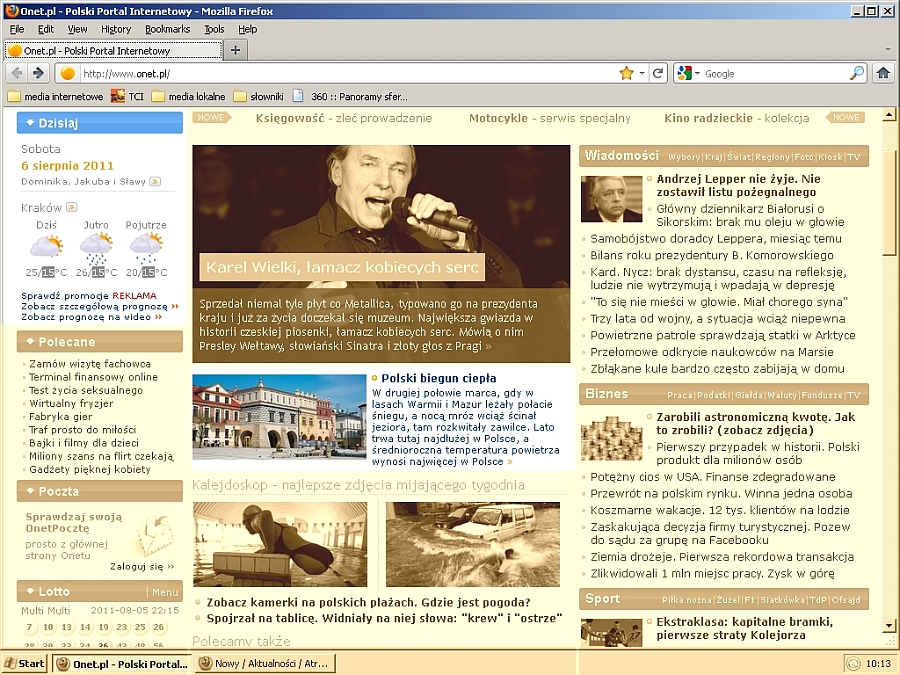
Task: Click in the Google search box
Action: pos(775,73)
